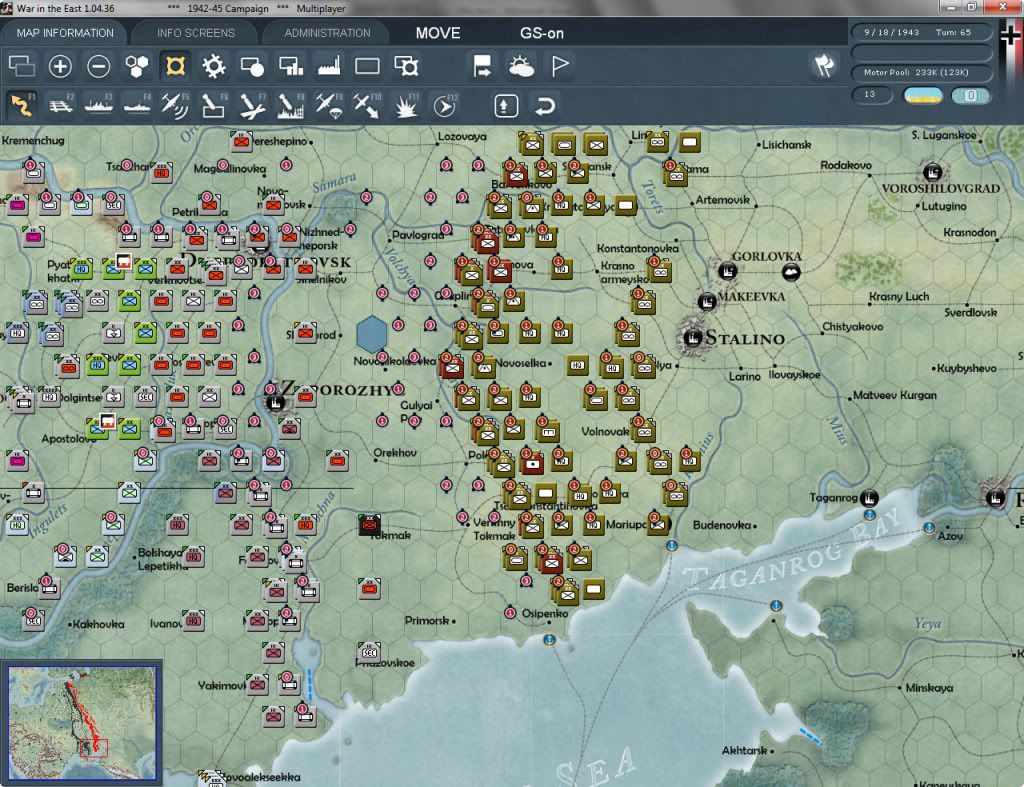The height and width of the screenshot is (787, 1024).
Task: Click the Primorsk town label
Action: coord(426,620)
